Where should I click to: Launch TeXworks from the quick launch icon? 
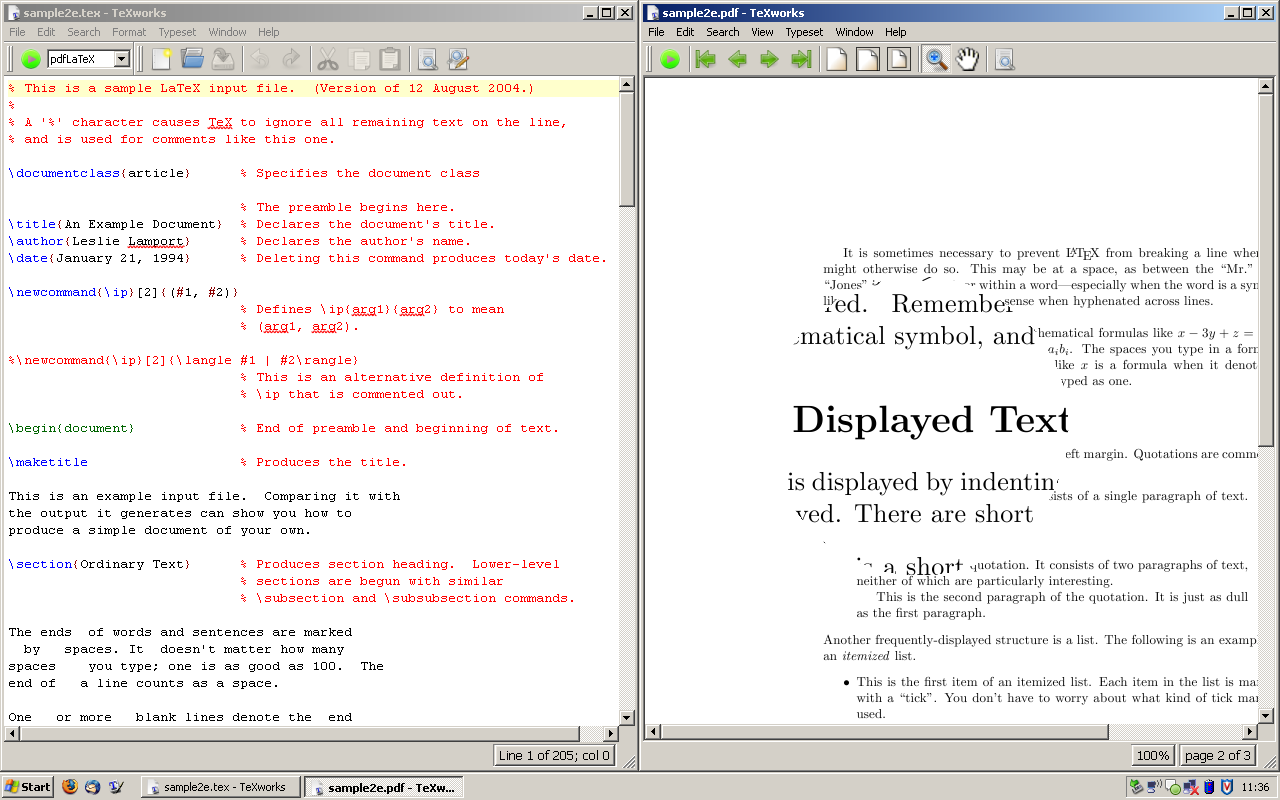pyautogui.click(x=117, y=787)
